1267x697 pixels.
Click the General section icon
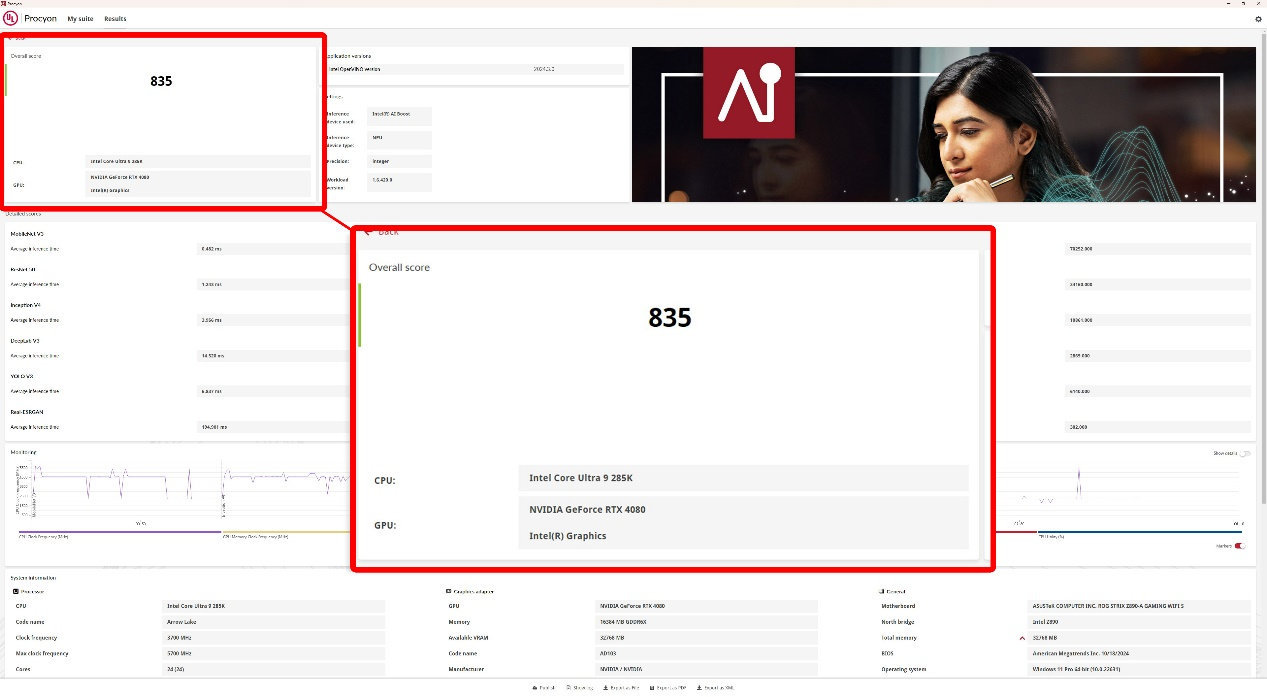(883, 592)
